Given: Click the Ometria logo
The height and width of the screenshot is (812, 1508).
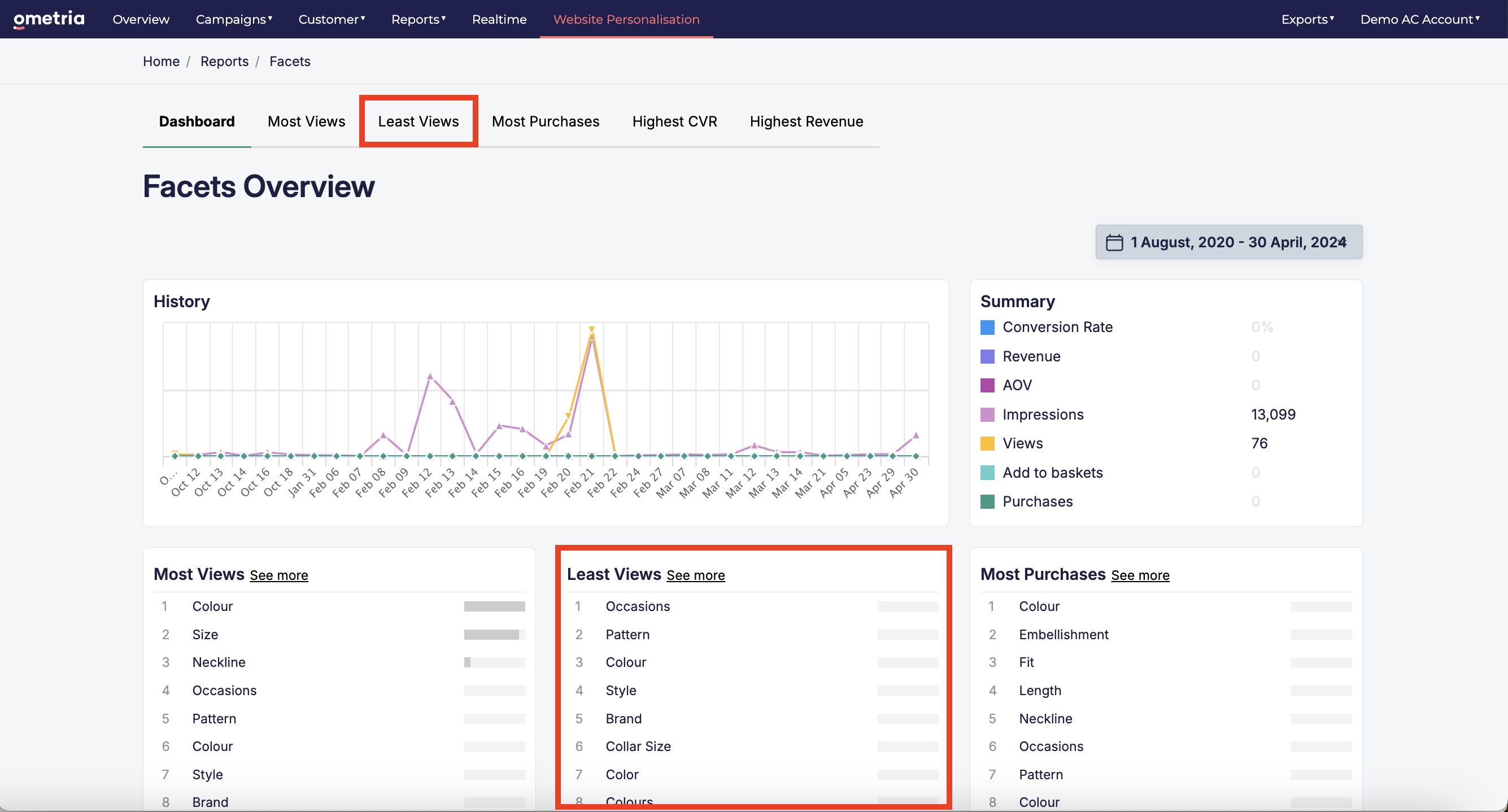Looking at the screenshot, I should pos(49,19).
